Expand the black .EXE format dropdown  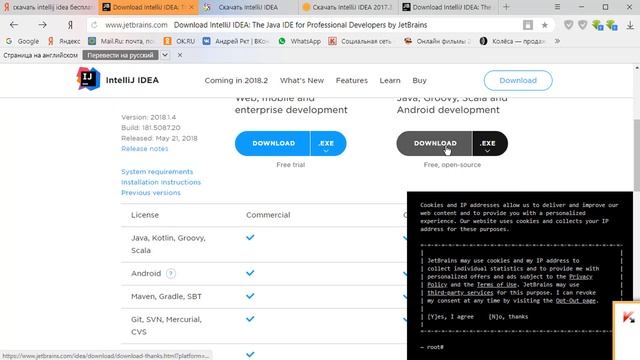click(489, 144)
